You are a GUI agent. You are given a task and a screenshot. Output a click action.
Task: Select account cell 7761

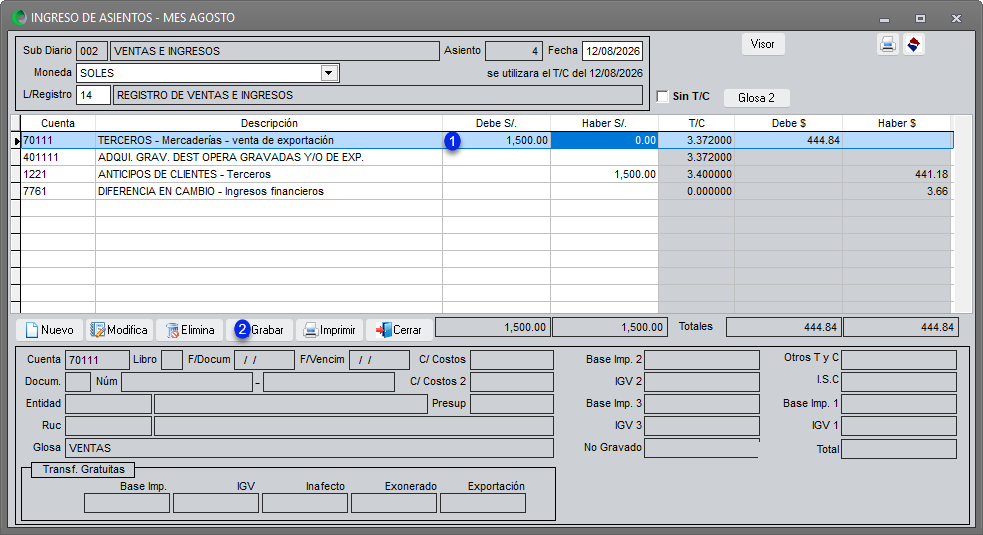58,191
